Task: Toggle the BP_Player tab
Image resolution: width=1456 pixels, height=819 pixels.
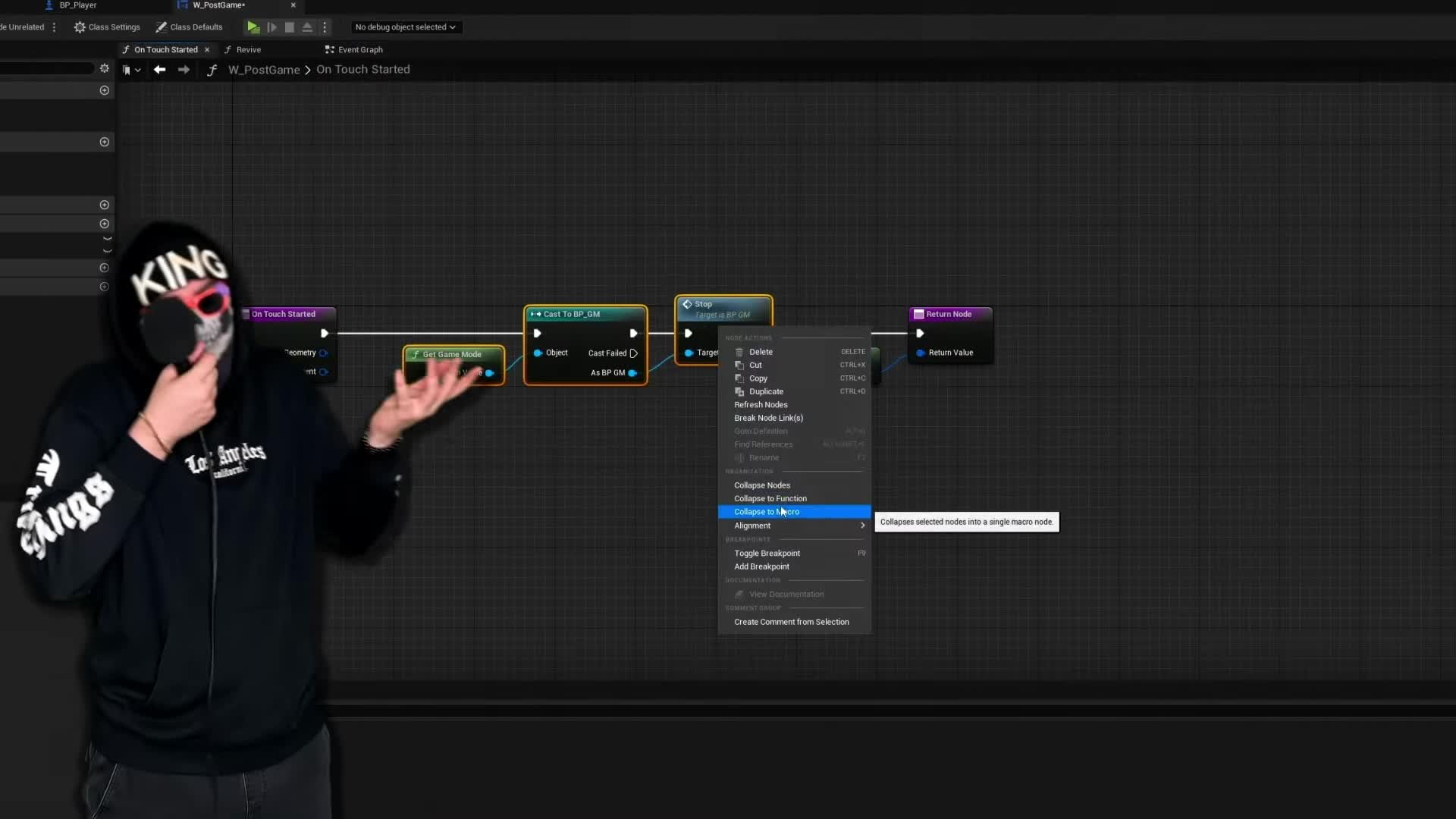Action: pos(77,7)
